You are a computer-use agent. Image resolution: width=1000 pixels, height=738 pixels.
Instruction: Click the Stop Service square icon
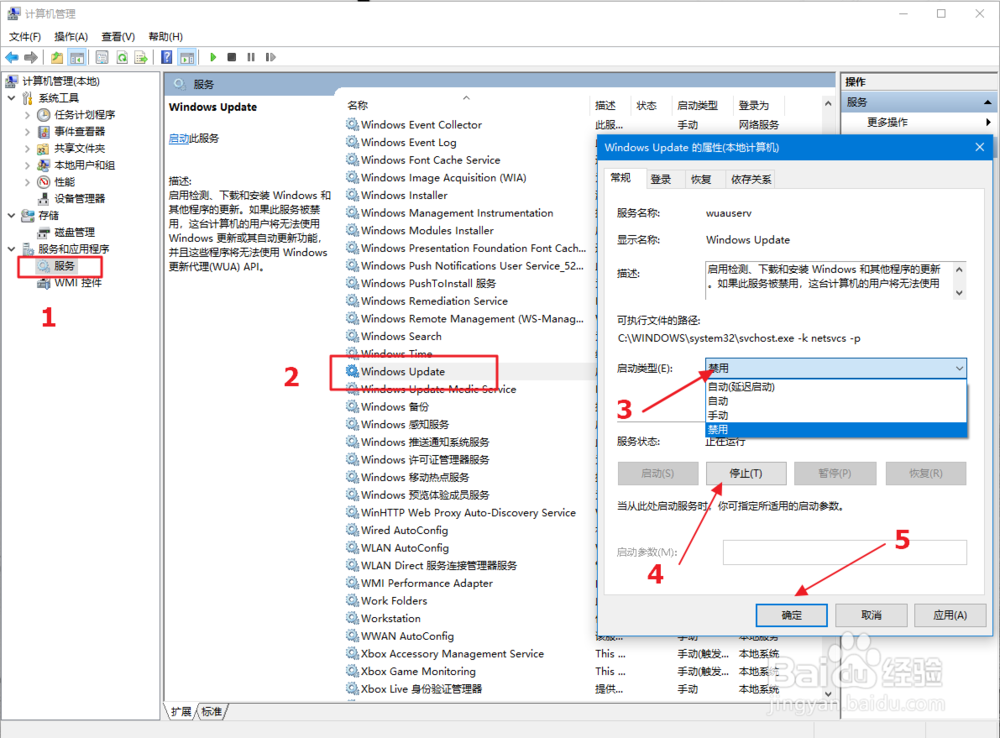click(x=231, y=57)
